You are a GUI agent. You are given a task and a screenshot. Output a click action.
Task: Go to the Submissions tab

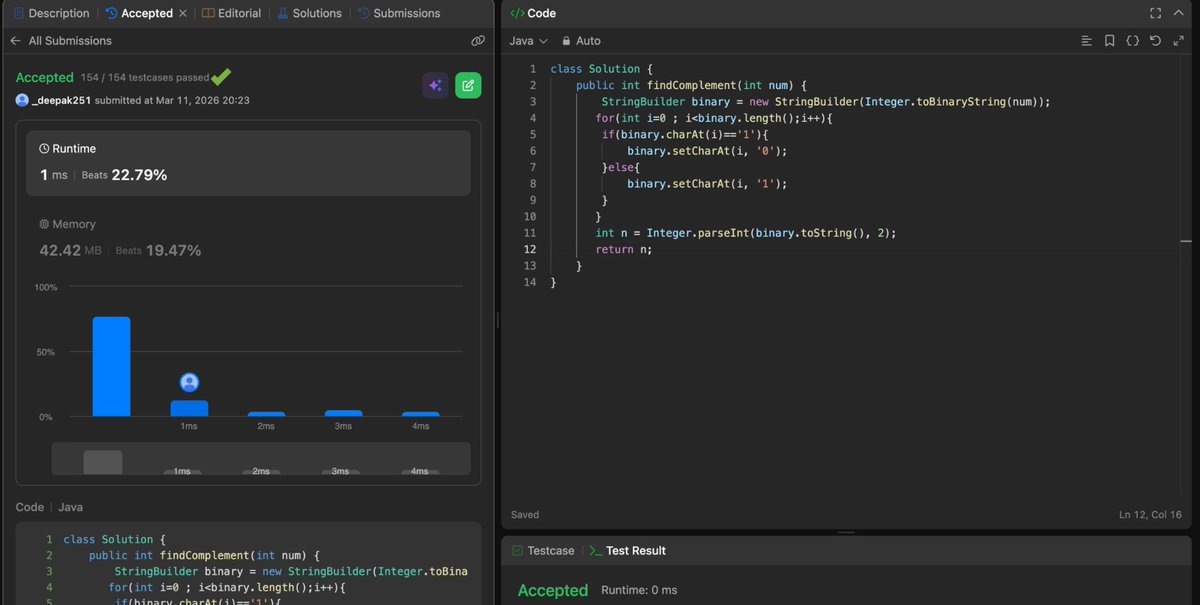[x=399, y=13]
